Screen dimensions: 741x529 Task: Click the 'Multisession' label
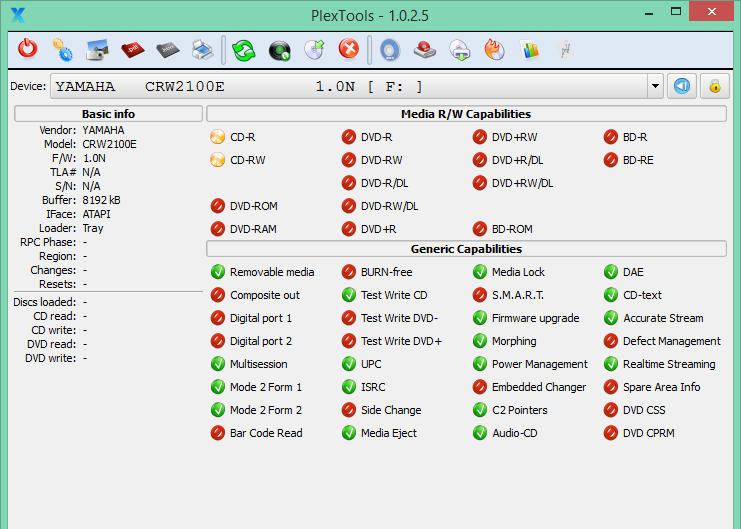[258, 364]
